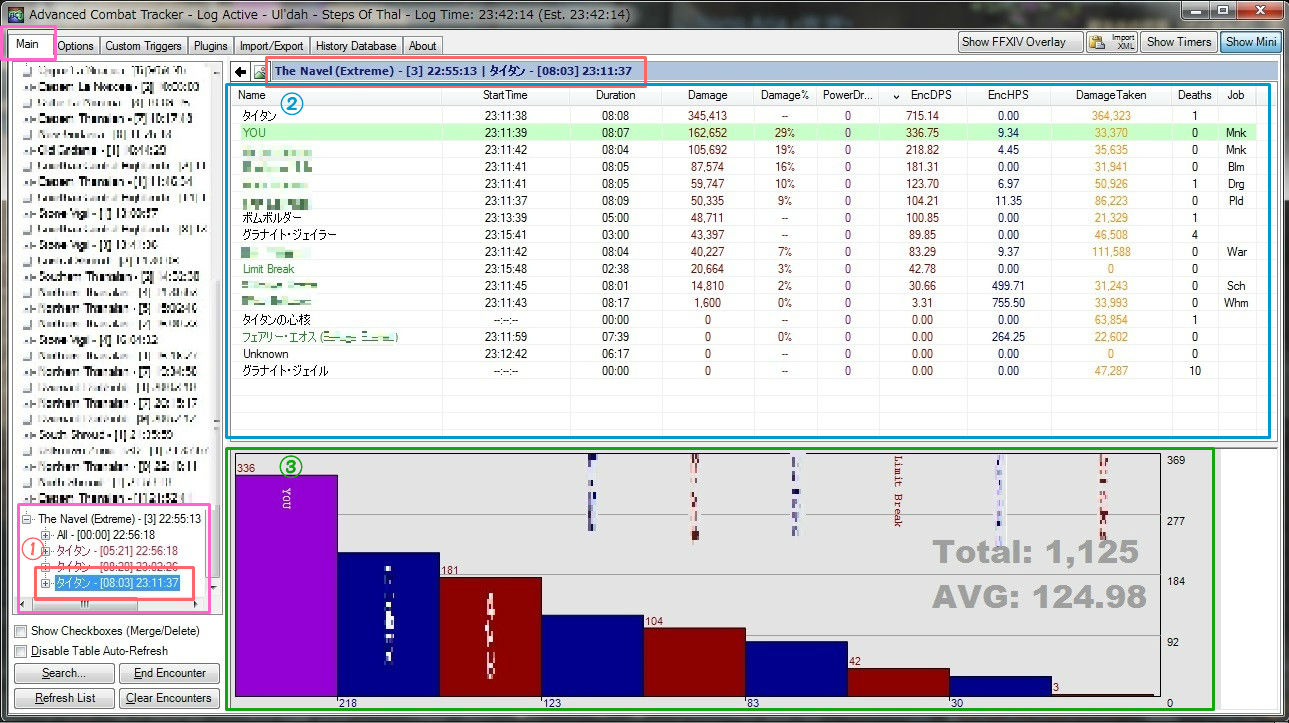Expand the タイタン [05:21] 22:56:18 node
The image size is (1289, 723).
click(45, 551)
